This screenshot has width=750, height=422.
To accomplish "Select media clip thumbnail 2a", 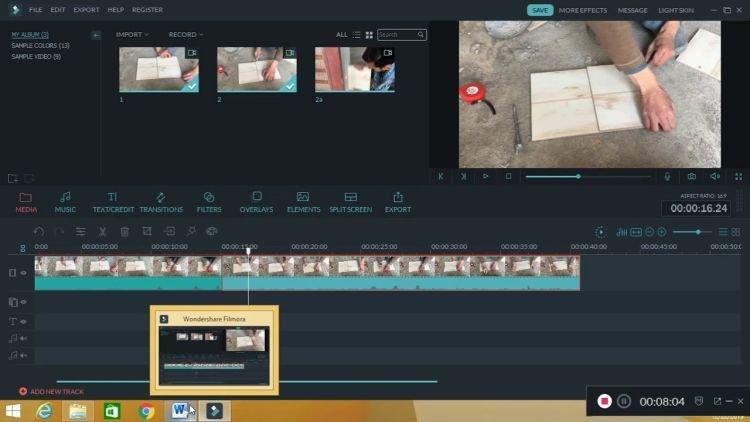I will (x=355, y=69).
